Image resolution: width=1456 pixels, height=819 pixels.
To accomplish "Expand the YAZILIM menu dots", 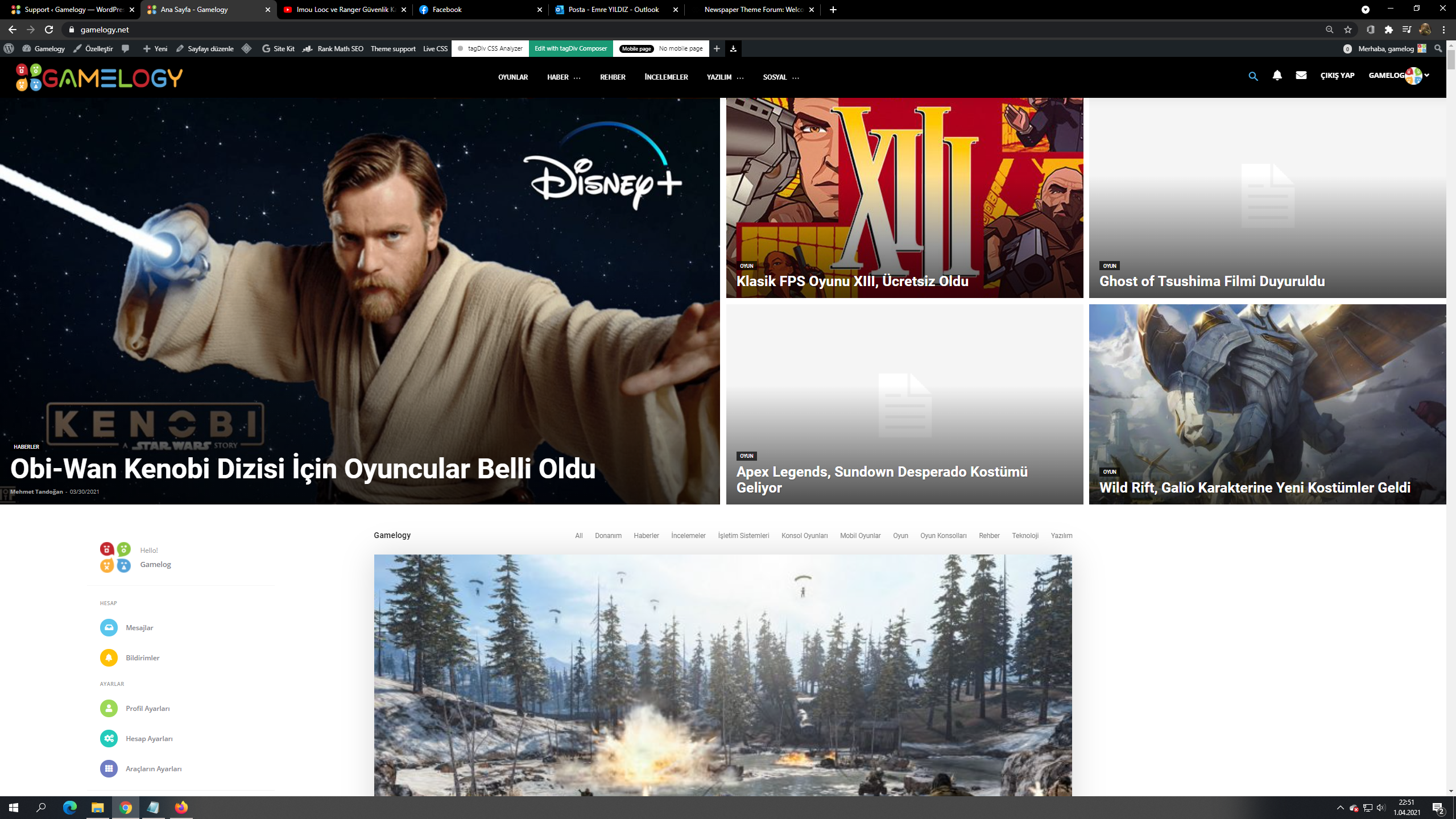I will click(740, 77).
